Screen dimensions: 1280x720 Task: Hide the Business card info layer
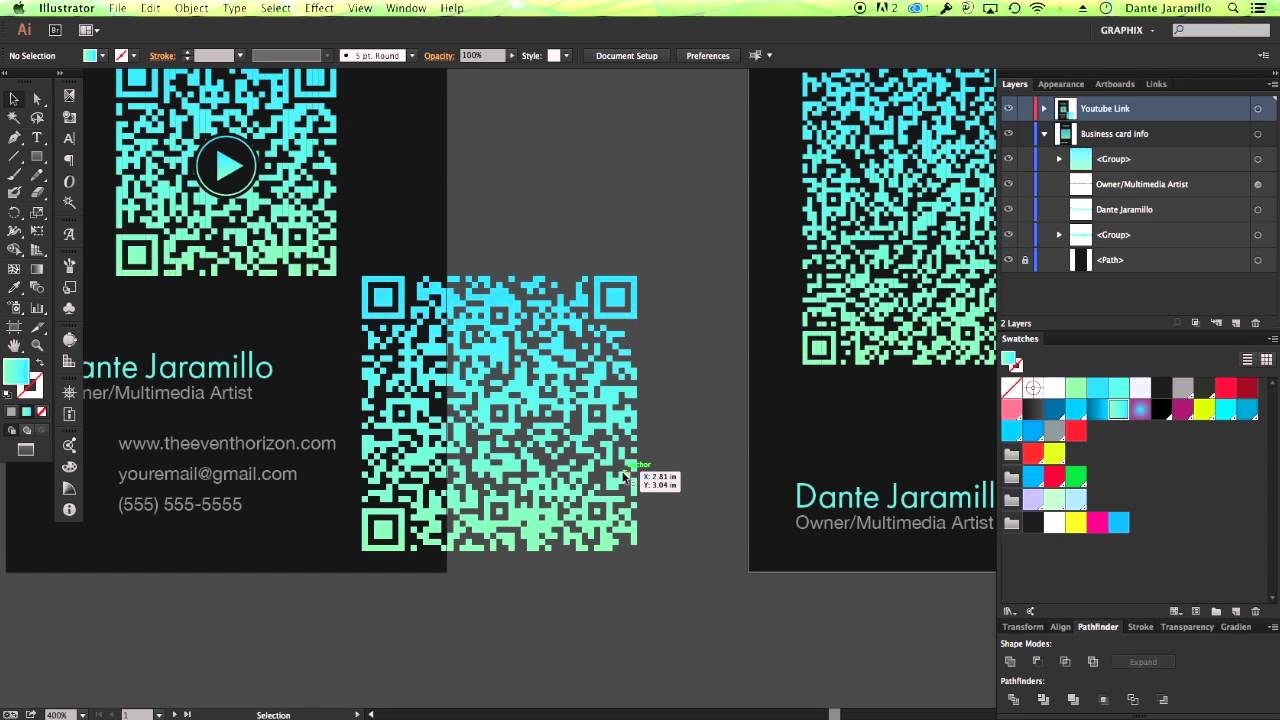coord(1008,134)
